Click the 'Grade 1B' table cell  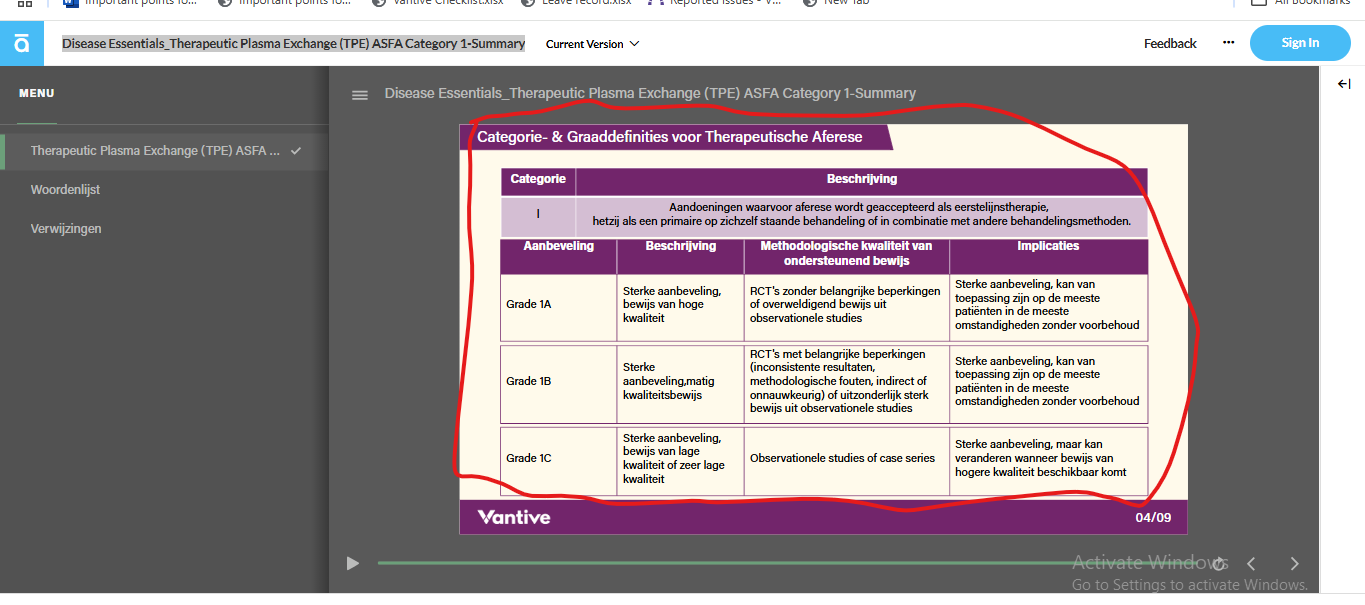[x=558, y=382]
